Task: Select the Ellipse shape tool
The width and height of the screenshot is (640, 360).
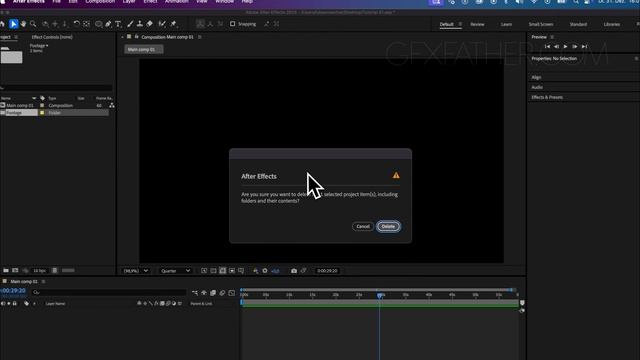Action: 98,24
